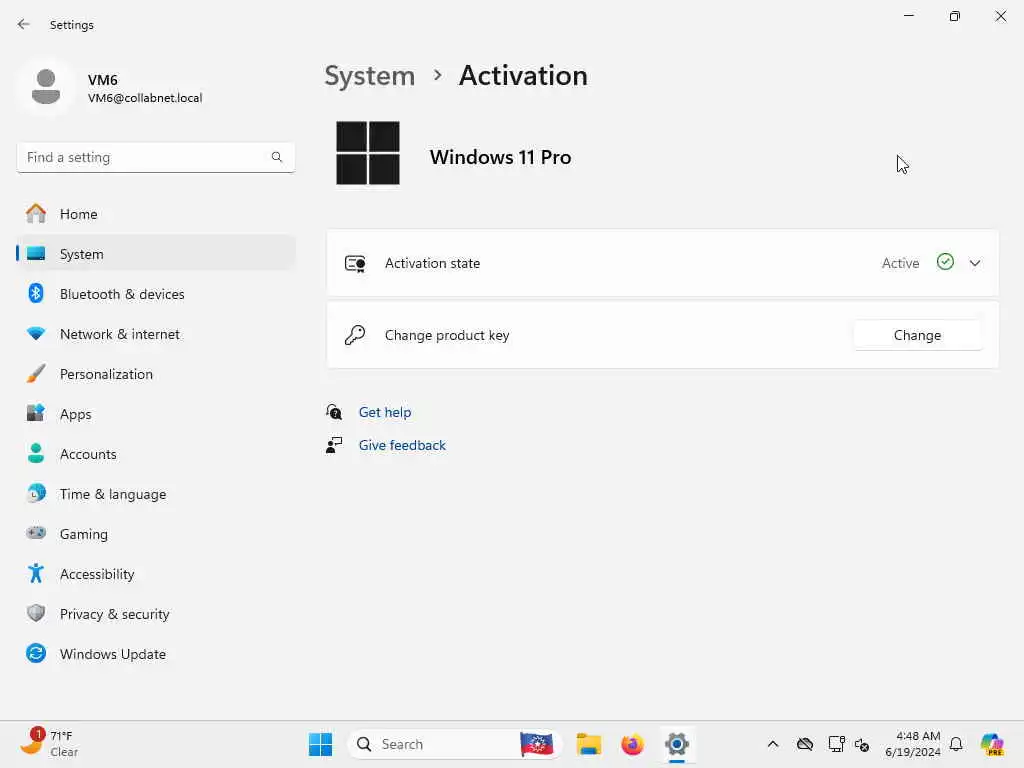Click the Time & language globe clock icon
The height and width of the screenshot is (768, 1024).
tap(36, 493)
